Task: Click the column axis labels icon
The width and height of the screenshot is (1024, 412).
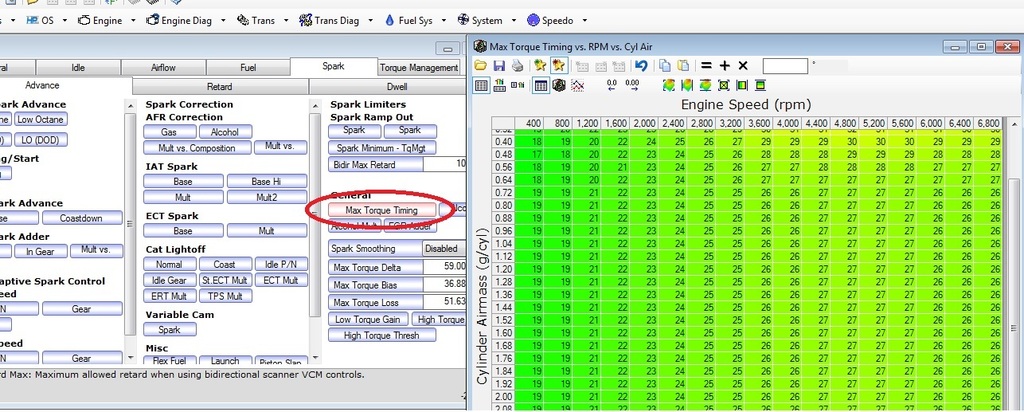Action: (x=500, y=85)
